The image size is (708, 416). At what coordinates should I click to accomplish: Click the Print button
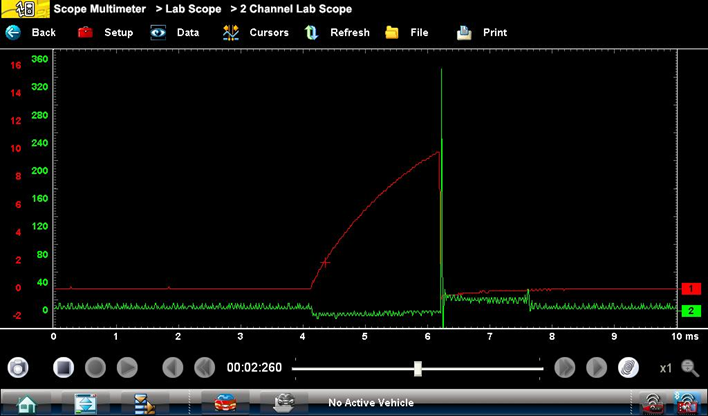[x=481, y=32]
